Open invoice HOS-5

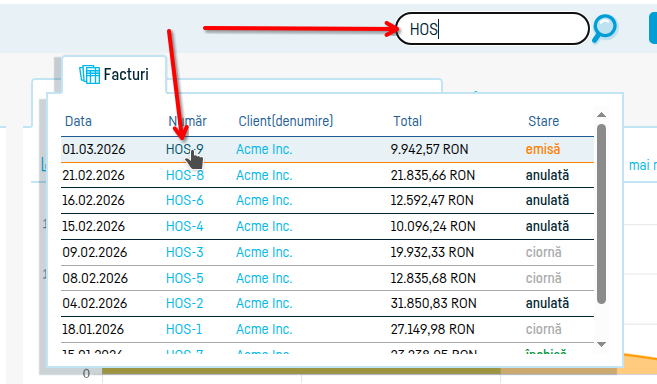(x=185, y=278)
